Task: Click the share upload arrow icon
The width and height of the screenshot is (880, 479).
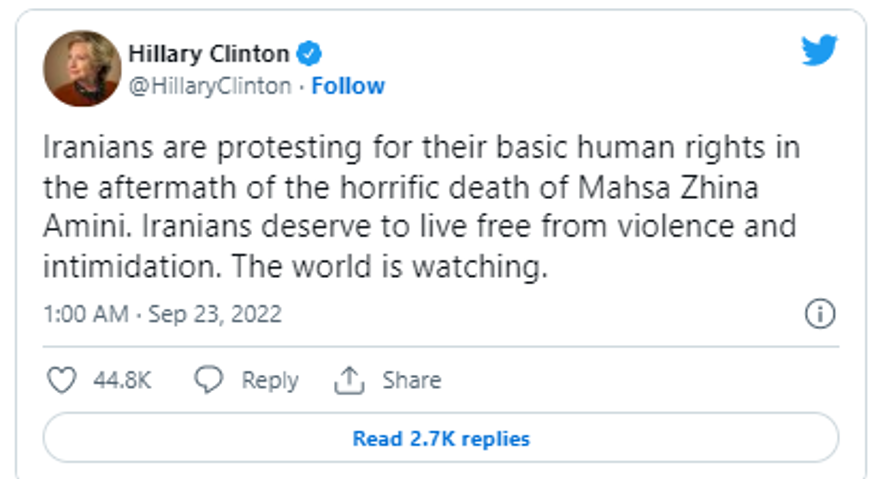Action: [x=348, y=380]
